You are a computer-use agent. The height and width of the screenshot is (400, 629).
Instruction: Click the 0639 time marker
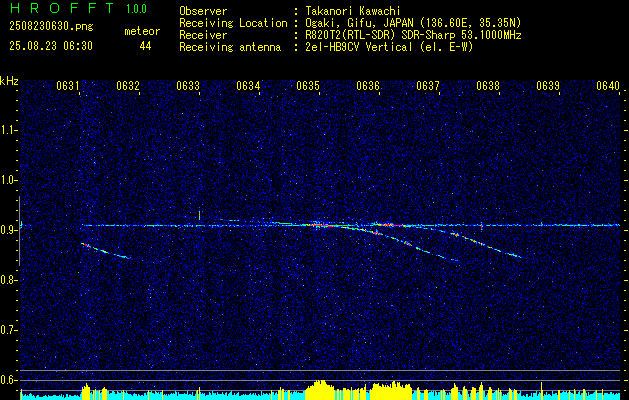548,85
